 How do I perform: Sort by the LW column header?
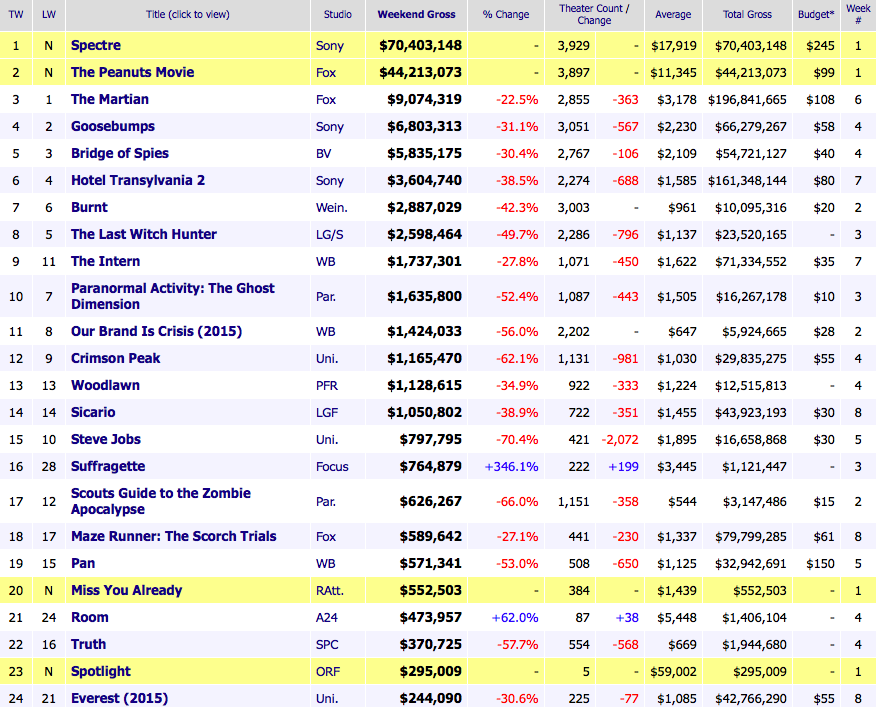pyautogui.click(x=49, y=15)
